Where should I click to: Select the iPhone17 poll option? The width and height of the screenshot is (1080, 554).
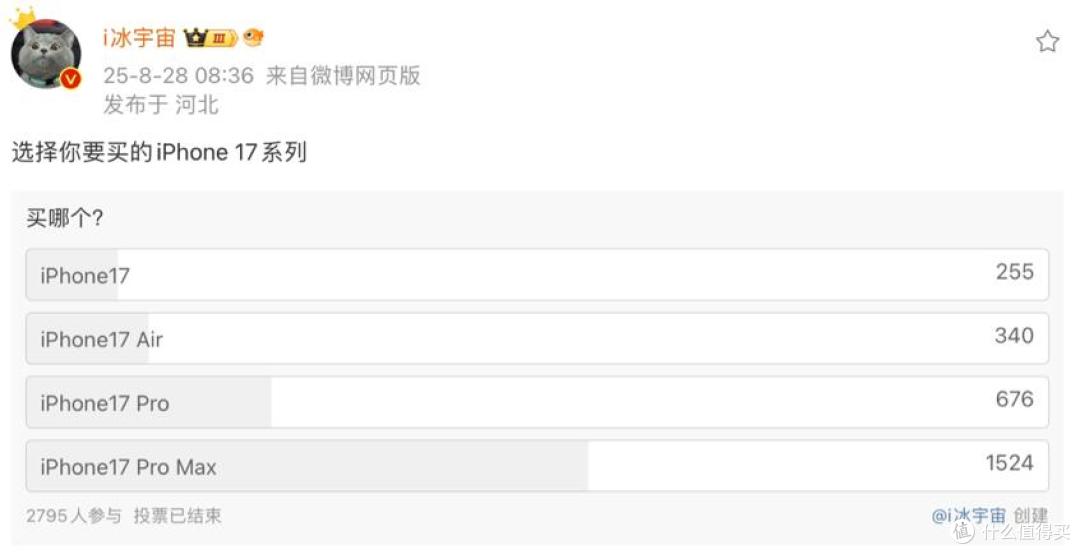(537, 274)
